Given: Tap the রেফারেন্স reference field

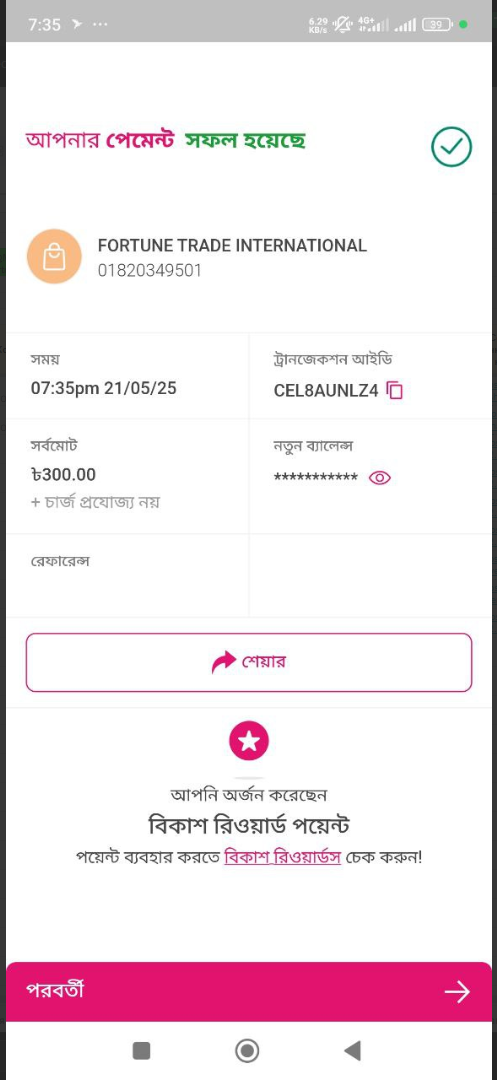Looking at the screenshot, I should click(x=128, y=576).
